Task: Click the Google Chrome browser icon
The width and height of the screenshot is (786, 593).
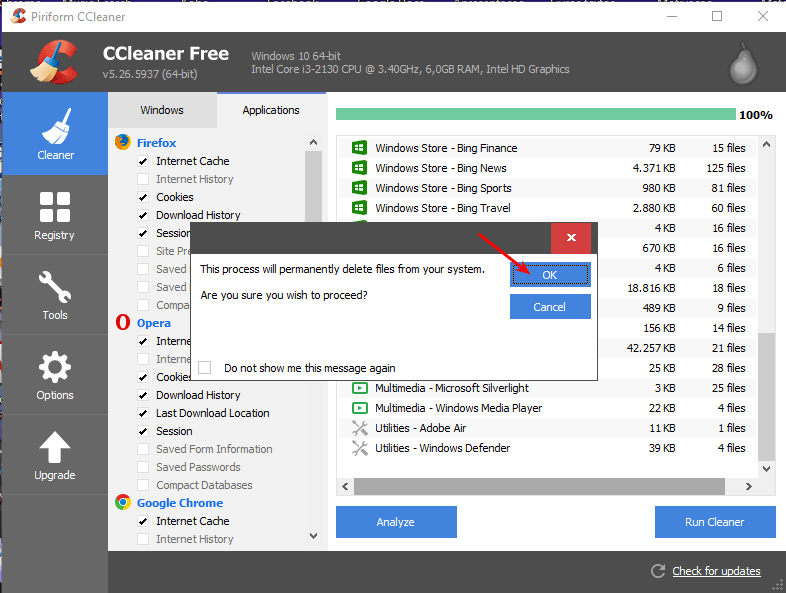Action: 123,502
